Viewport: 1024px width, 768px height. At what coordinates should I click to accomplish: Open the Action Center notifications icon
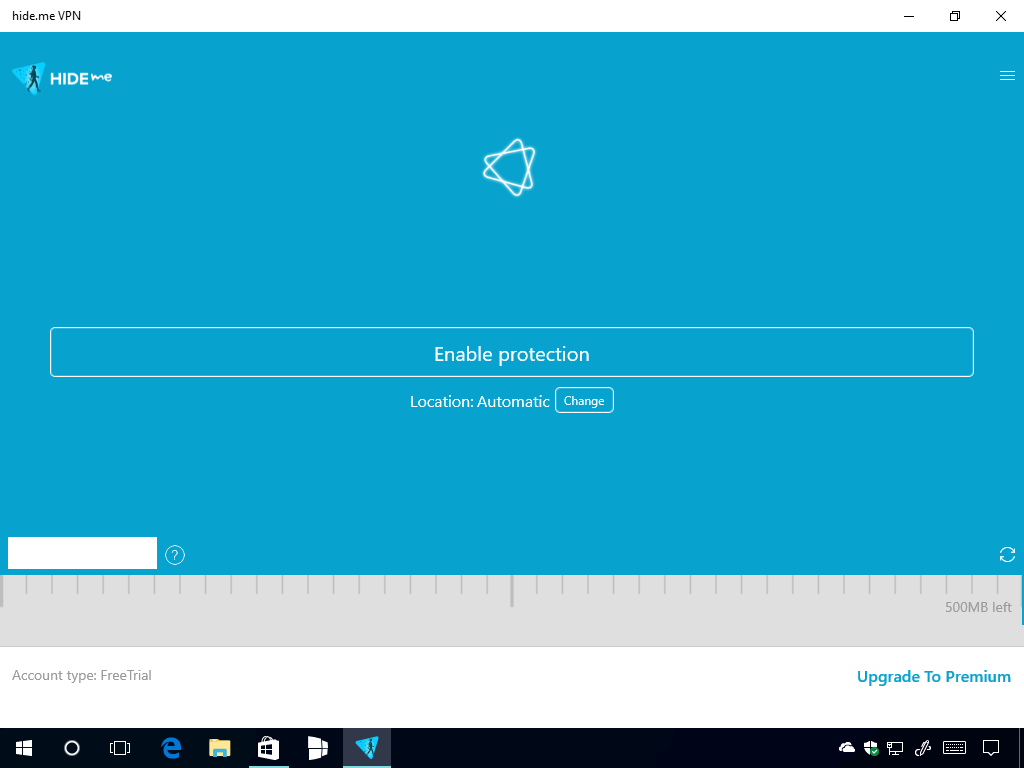point(991,748)
